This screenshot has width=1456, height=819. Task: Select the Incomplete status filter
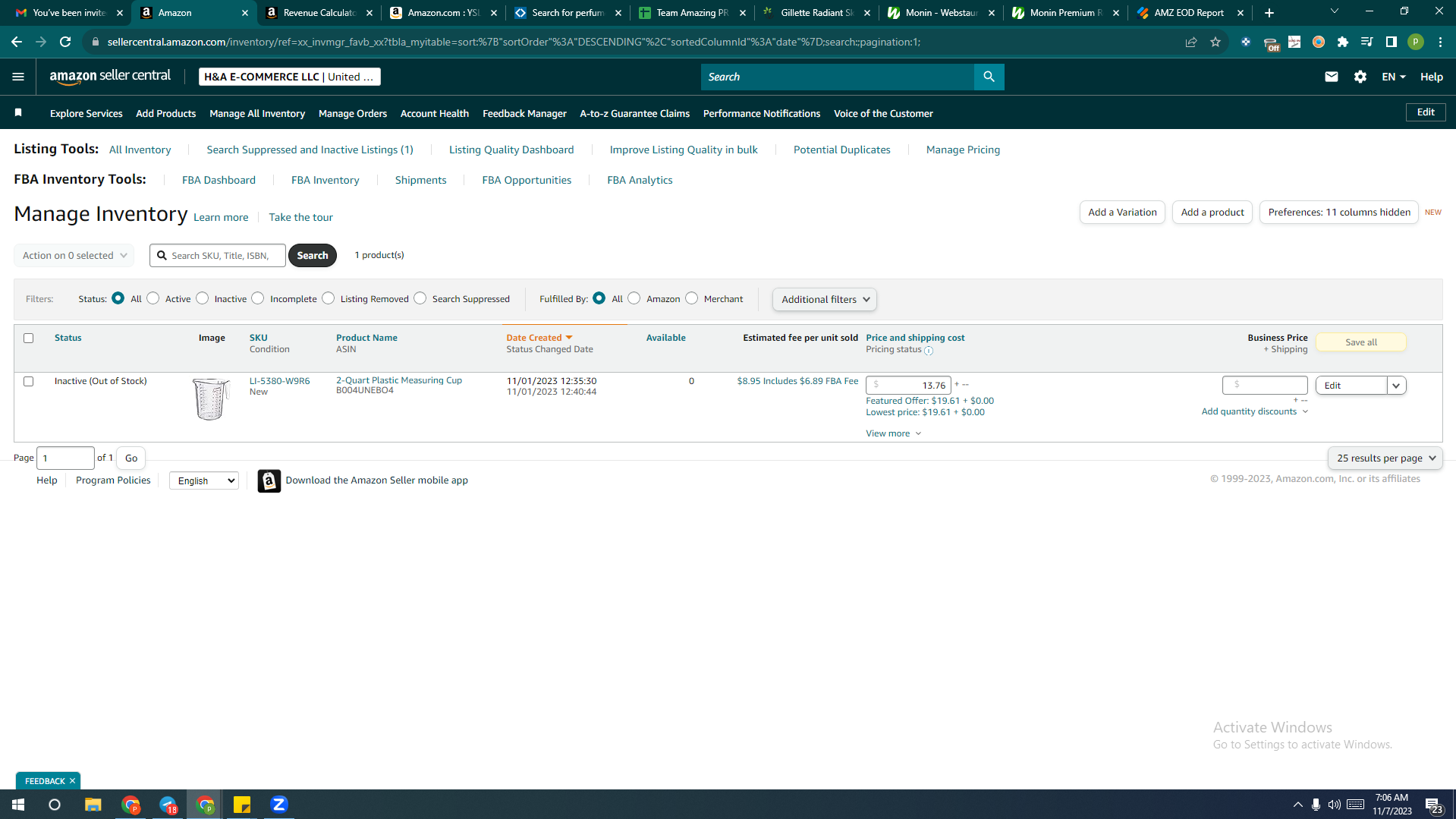[258, 298]
